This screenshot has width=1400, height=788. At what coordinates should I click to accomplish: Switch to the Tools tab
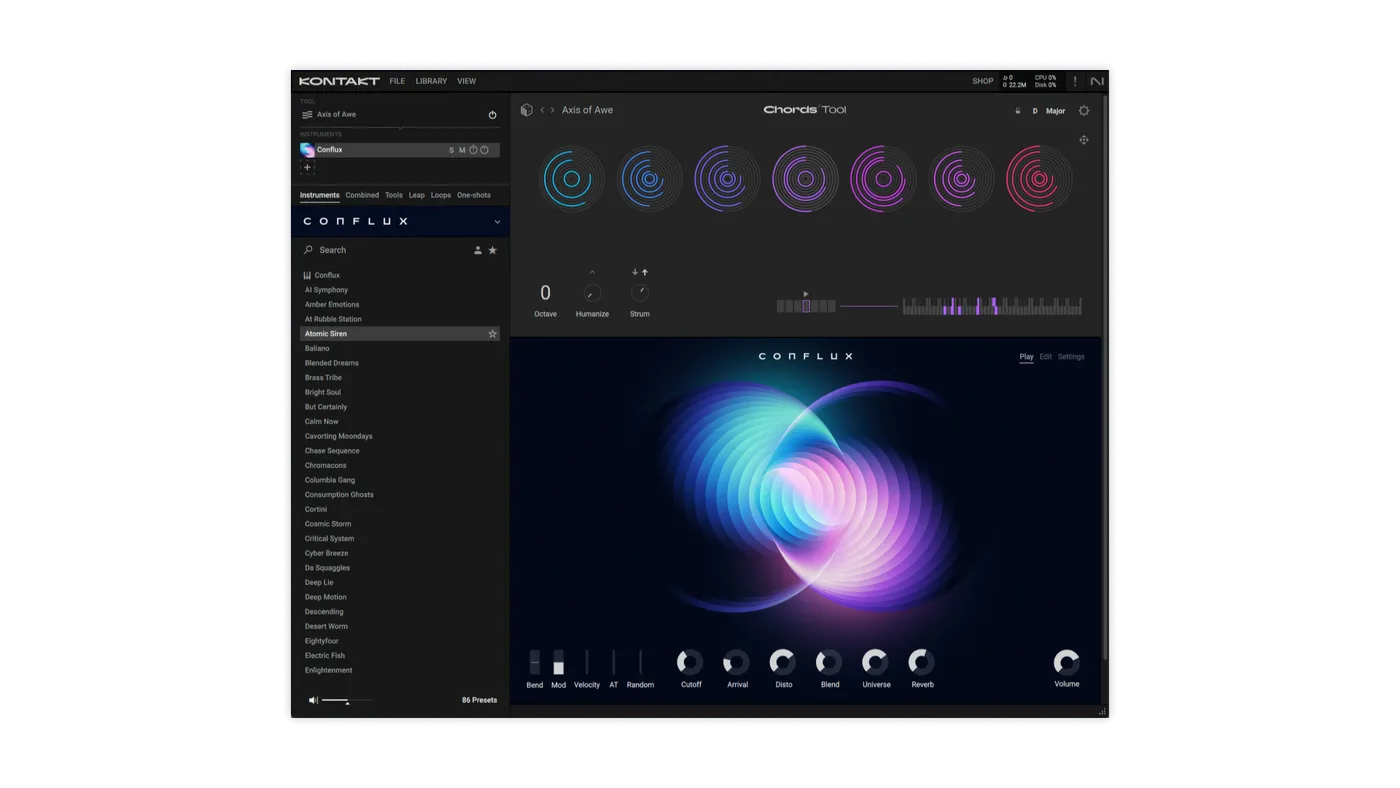pyautogui.click(x=394, y=195)
